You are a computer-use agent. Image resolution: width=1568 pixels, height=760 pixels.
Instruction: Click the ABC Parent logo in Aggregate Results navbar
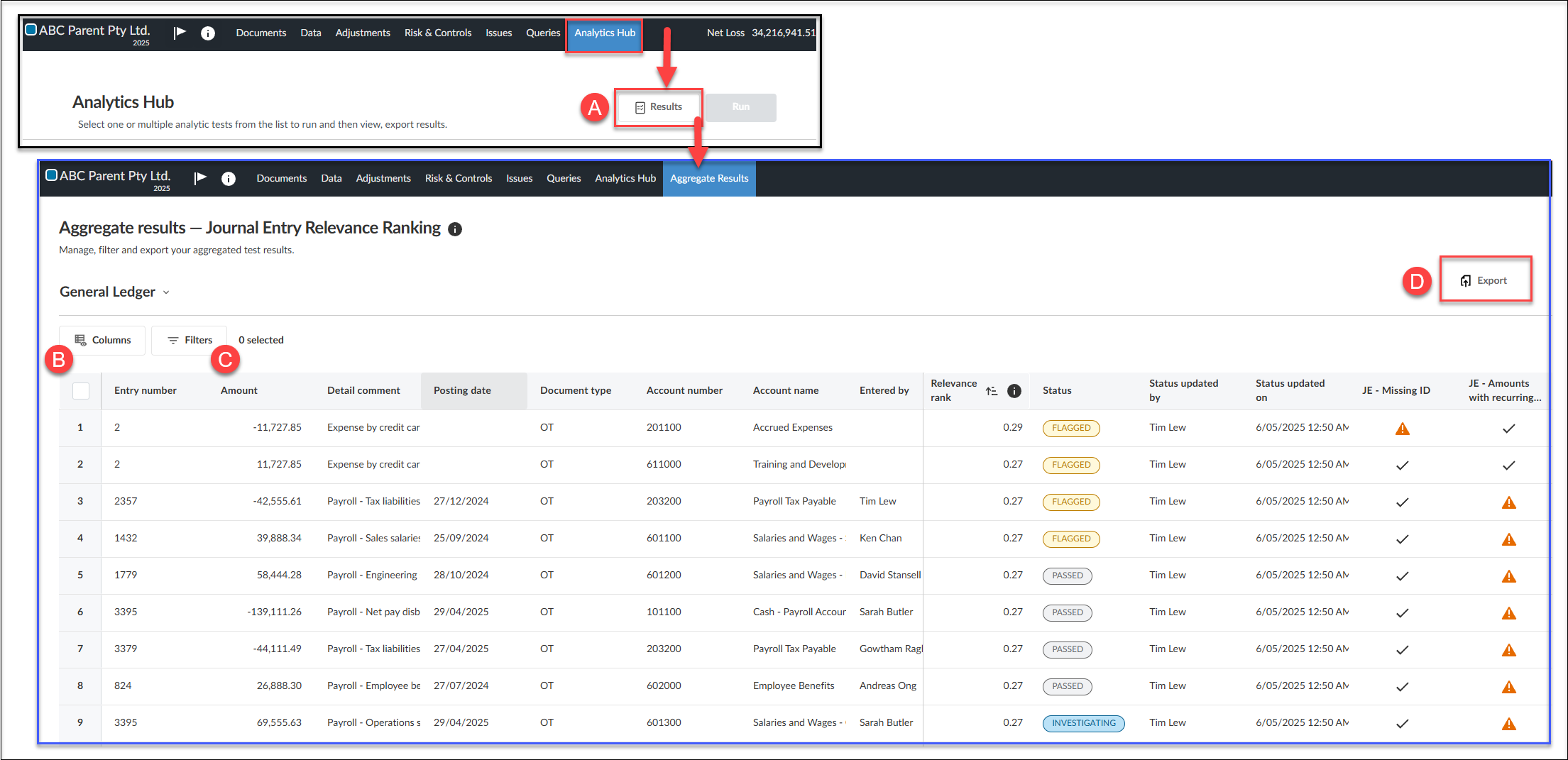[51, 175]
